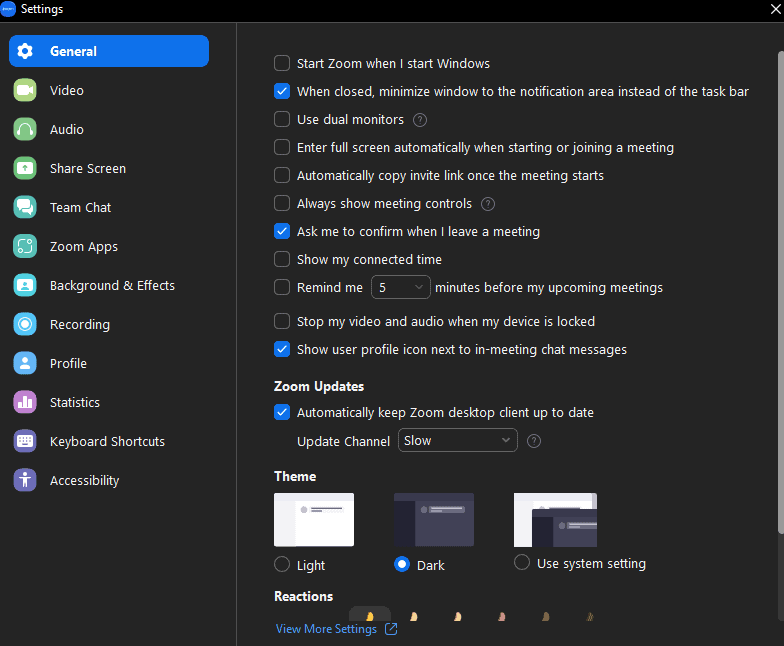
Task: Go to Recording settings
Action: (x=109, y=324)
